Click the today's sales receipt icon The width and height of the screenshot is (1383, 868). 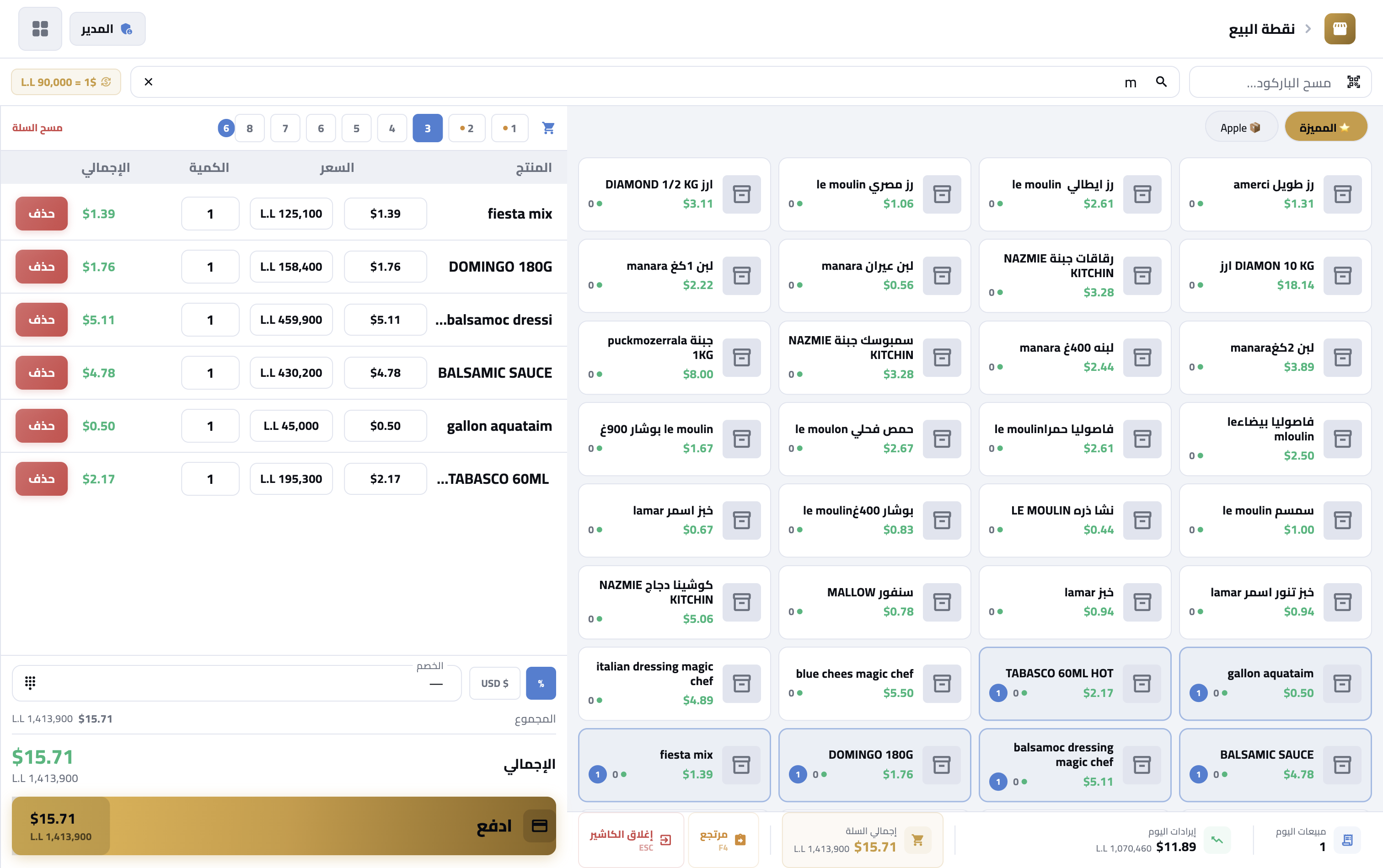coord(1347,840)
